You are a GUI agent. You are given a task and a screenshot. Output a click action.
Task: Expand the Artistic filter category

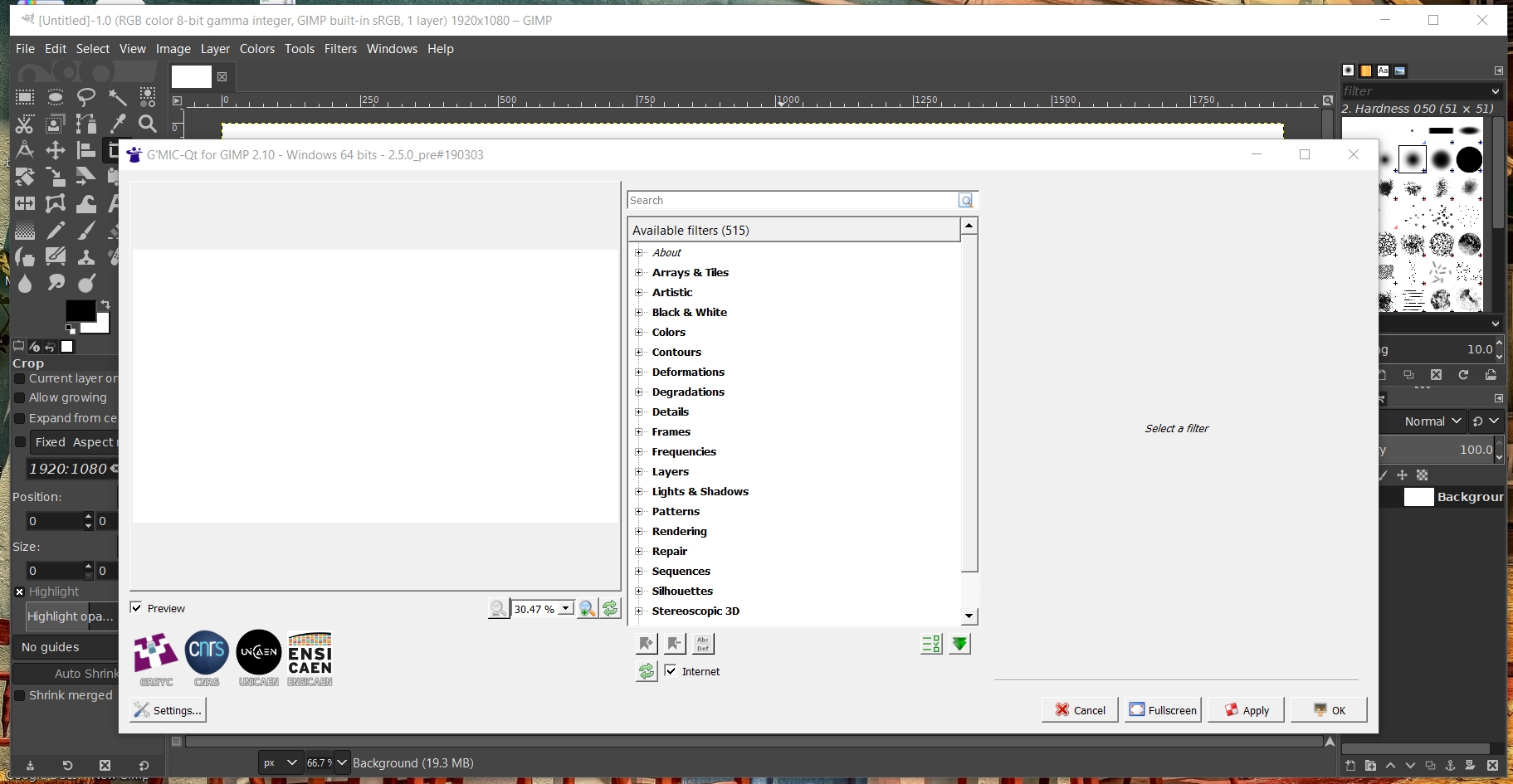click(639, 292)
